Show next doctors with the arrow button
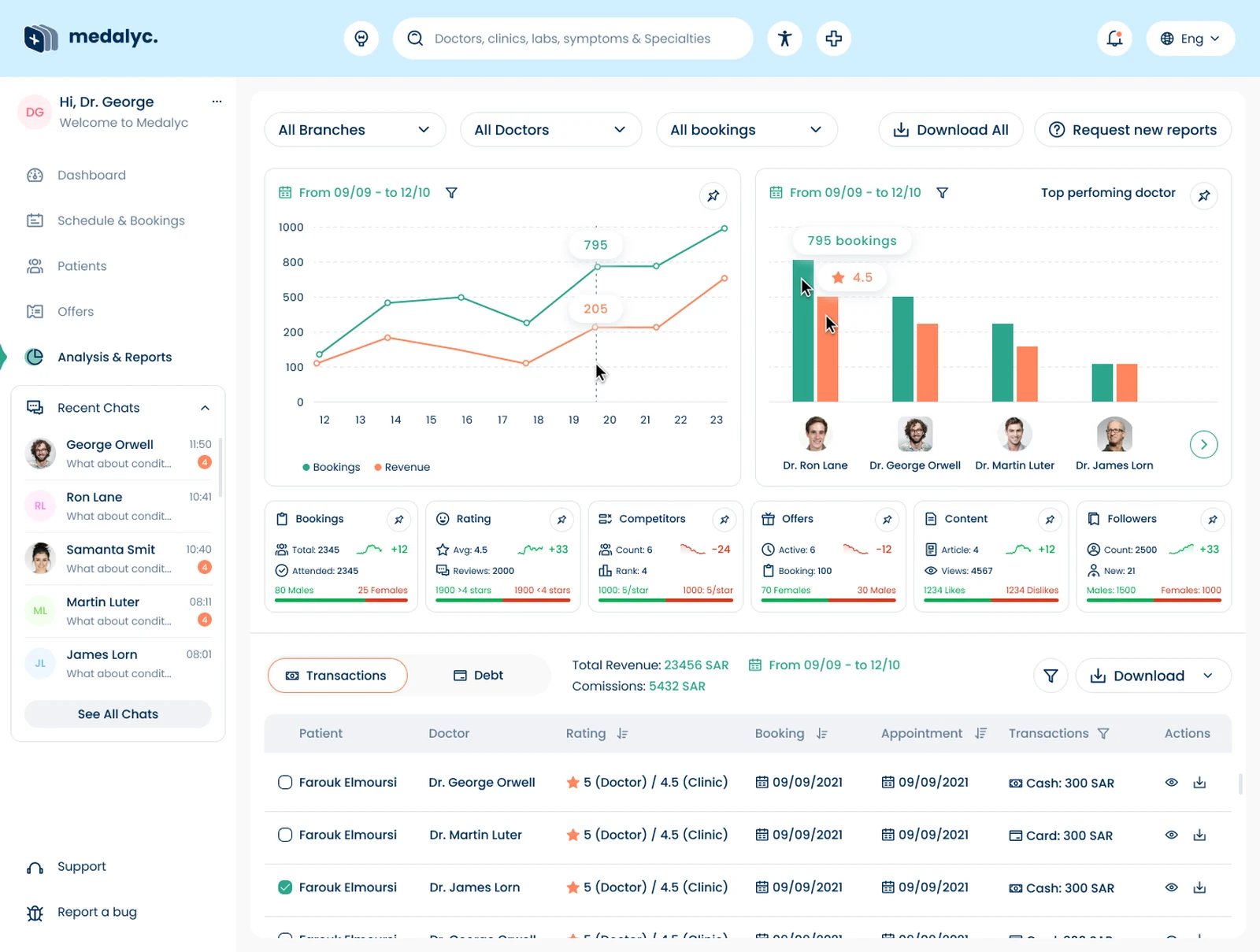 click(x=1203, y=445)
